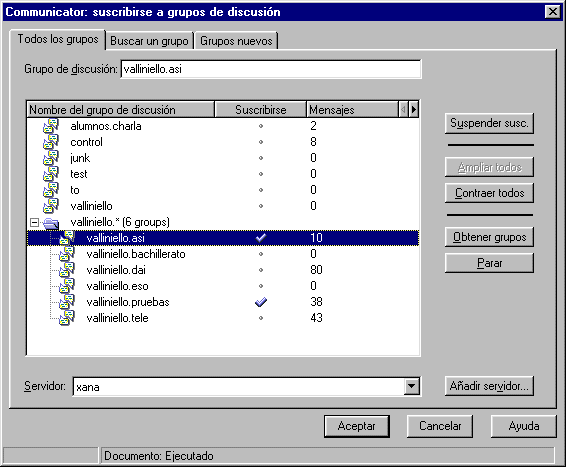Click the control newsgroup icon

tap(51, 142)
